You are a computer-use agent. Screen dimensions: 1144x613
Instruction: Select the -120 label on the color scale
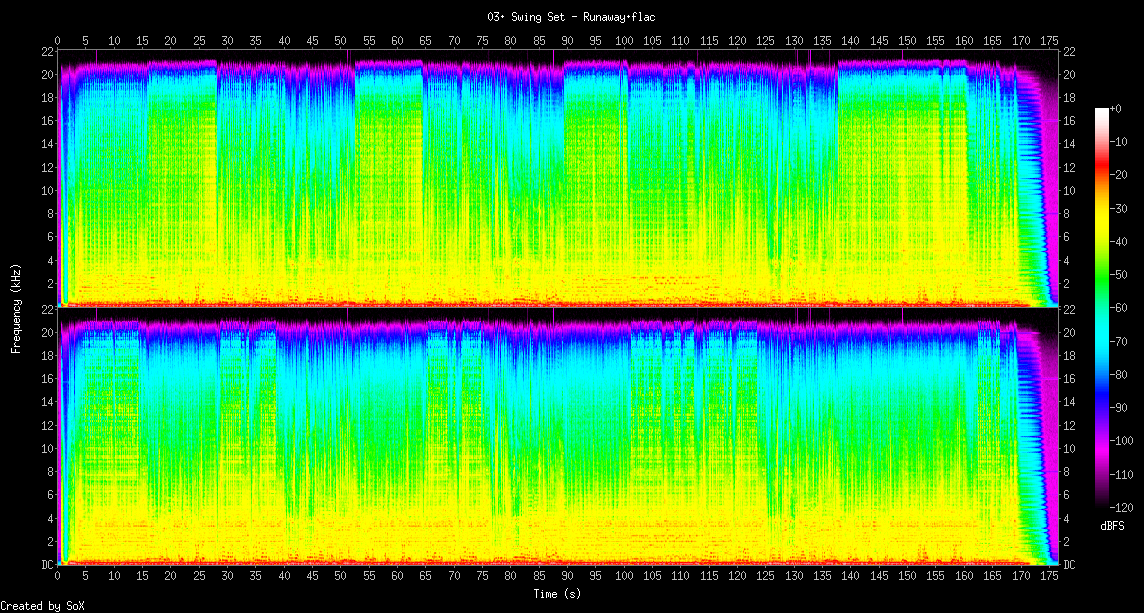[1124, 507]
